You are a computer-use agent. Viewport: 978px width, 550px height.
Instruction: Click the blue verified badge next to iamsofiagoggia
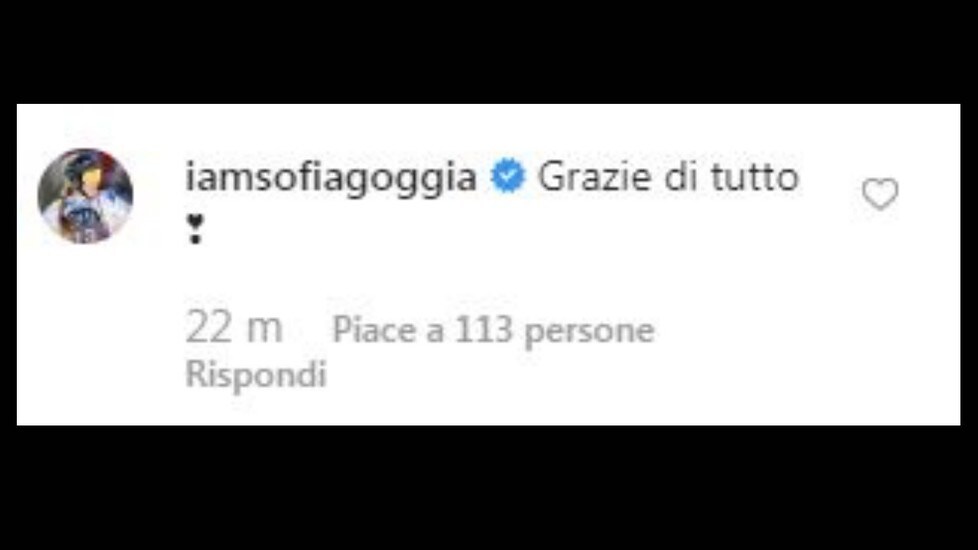(508, 176)
